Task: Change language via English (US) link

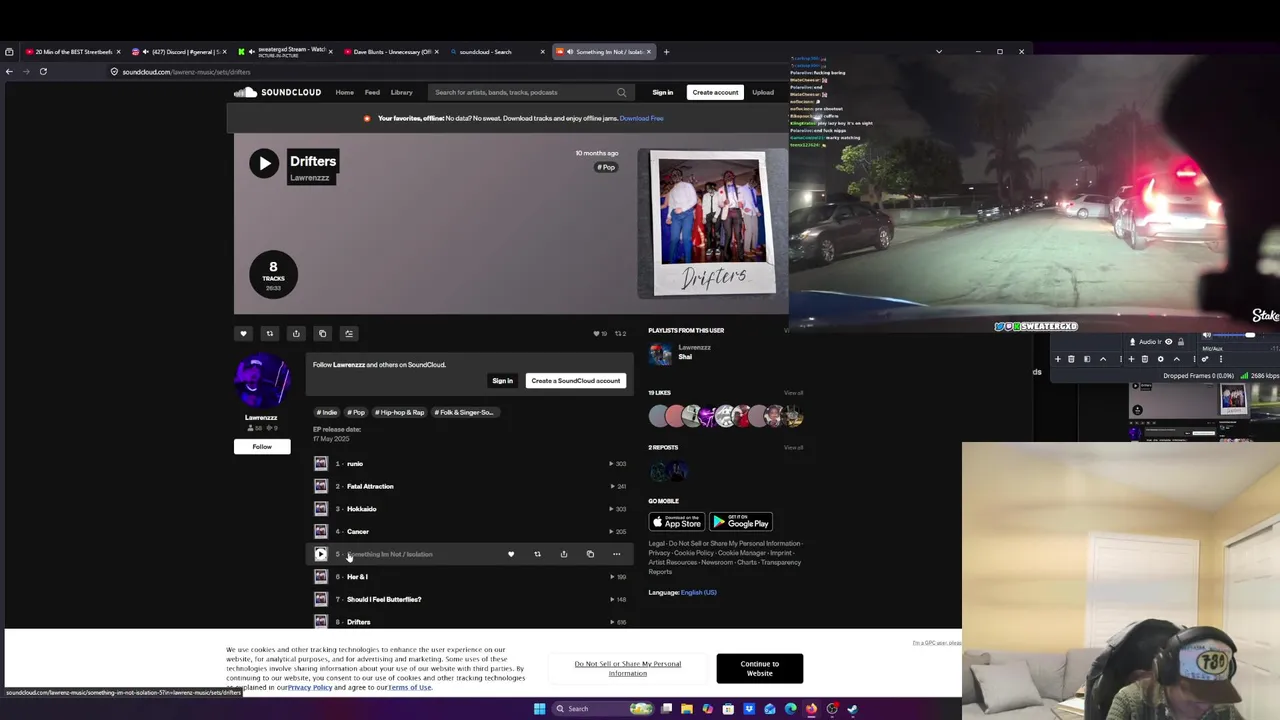Action: click(698, 592)
